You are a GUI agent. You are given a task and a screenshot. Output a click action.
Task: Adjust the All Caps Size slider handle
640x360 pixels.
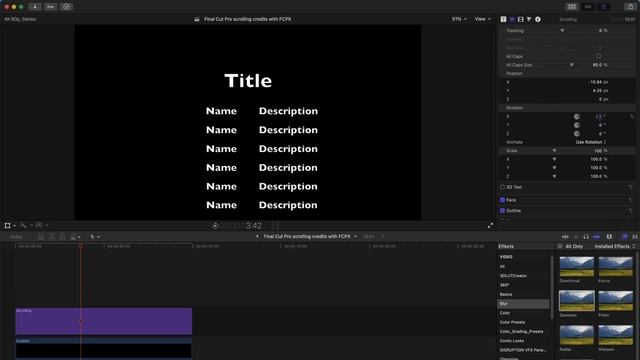pyautogui.click(x=571, y=65)
